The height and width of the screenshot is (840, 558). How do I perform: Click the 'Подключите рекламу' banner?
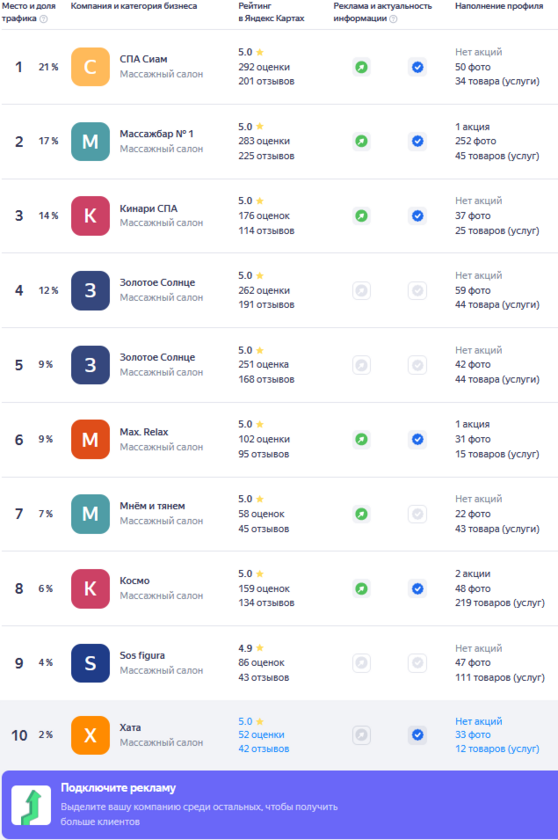pos(279,805)
